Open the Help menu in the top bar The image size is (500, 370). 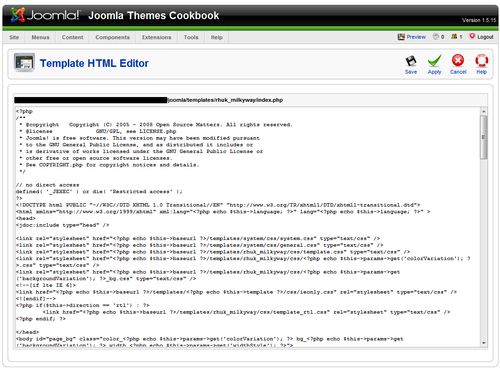click(x=217, y=37)
